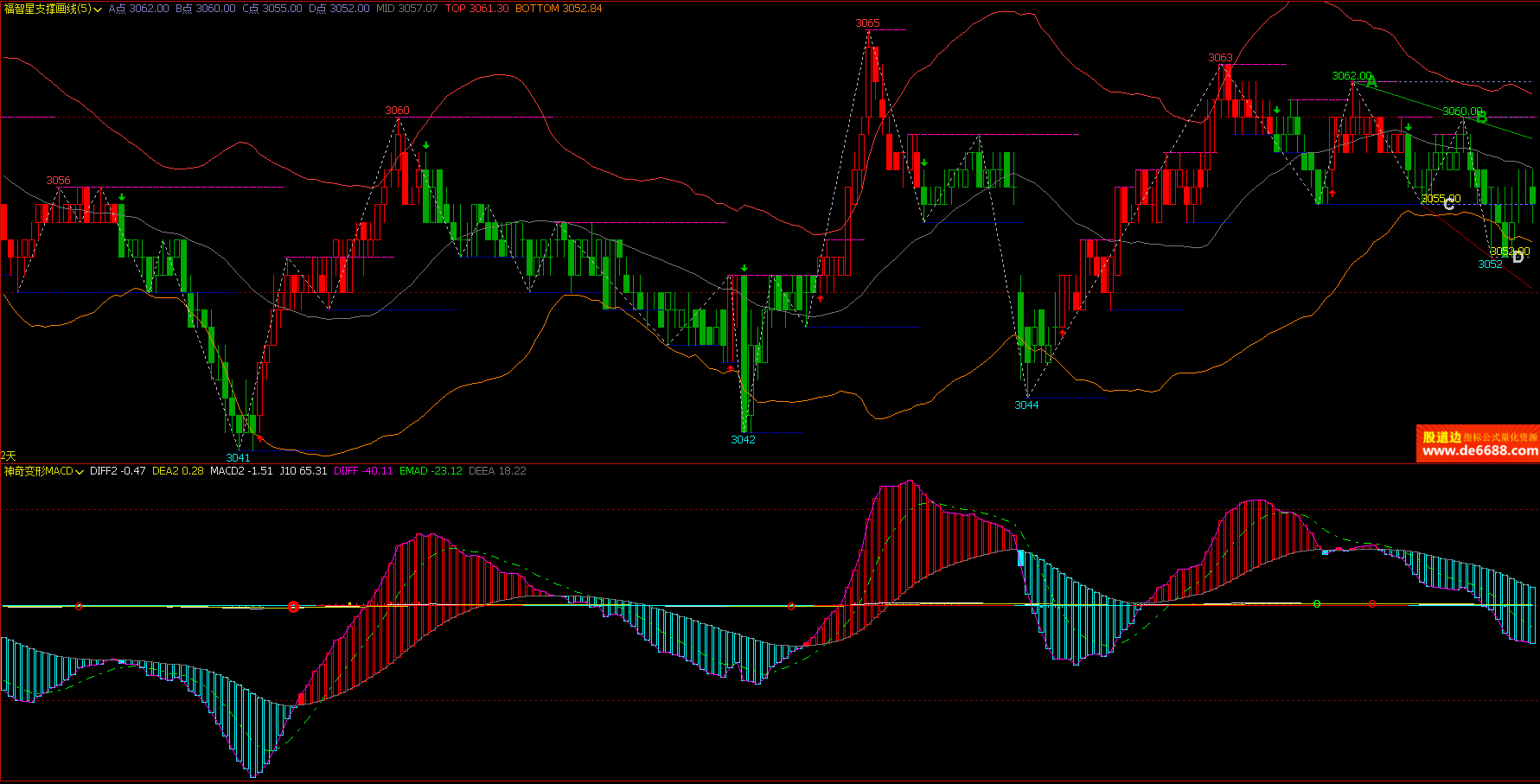Click the 神奇变形MACD indicator name
This screenshot has width=1540, height=784.
click(38, 471)
